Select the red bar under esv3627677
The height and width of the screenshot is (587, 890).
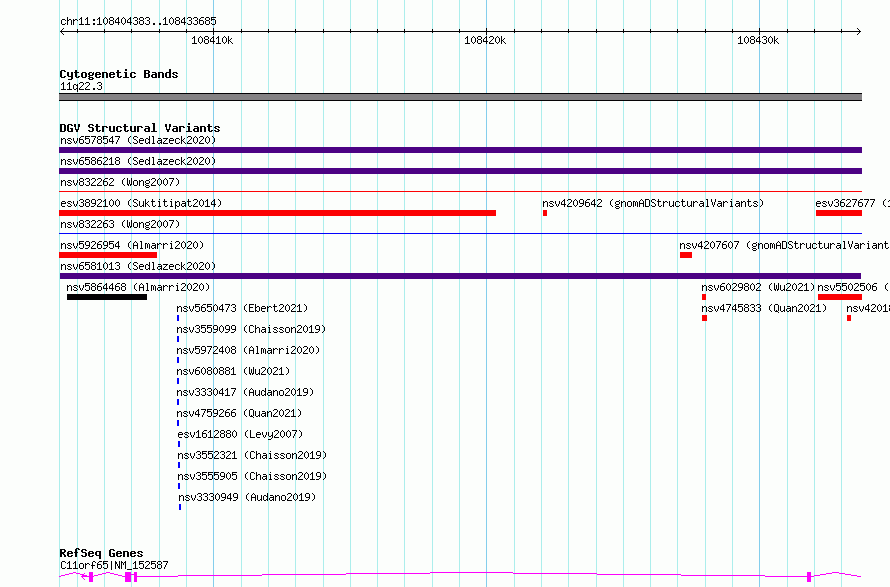click(839, 213)
